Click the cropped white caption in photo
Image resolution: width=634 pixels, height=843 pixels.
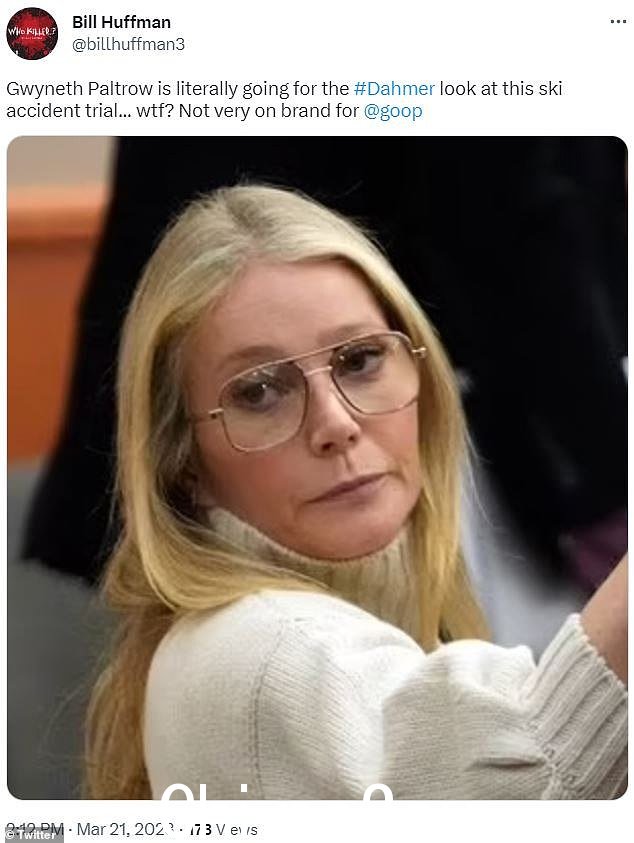(277, 791)
